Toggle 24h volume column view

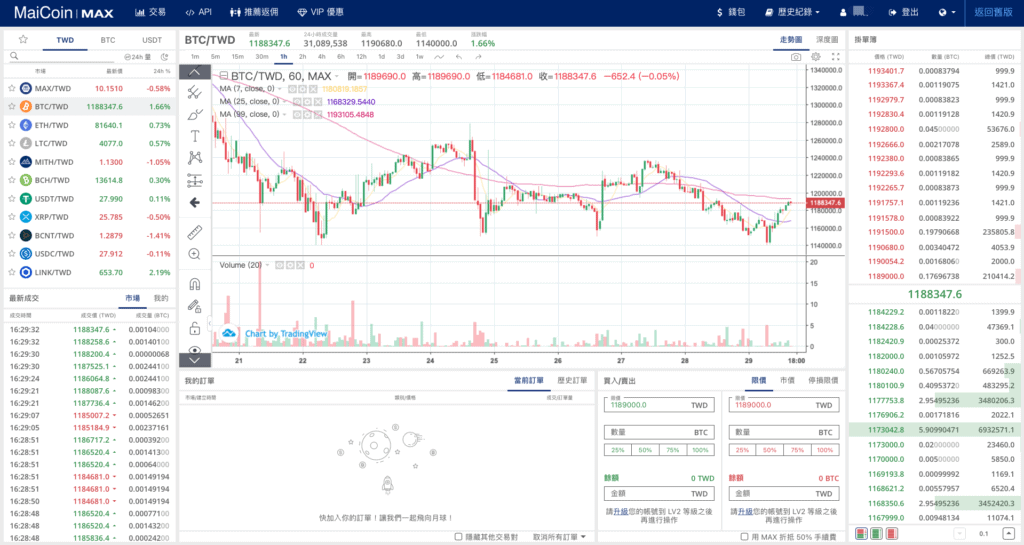pos(137,57)
